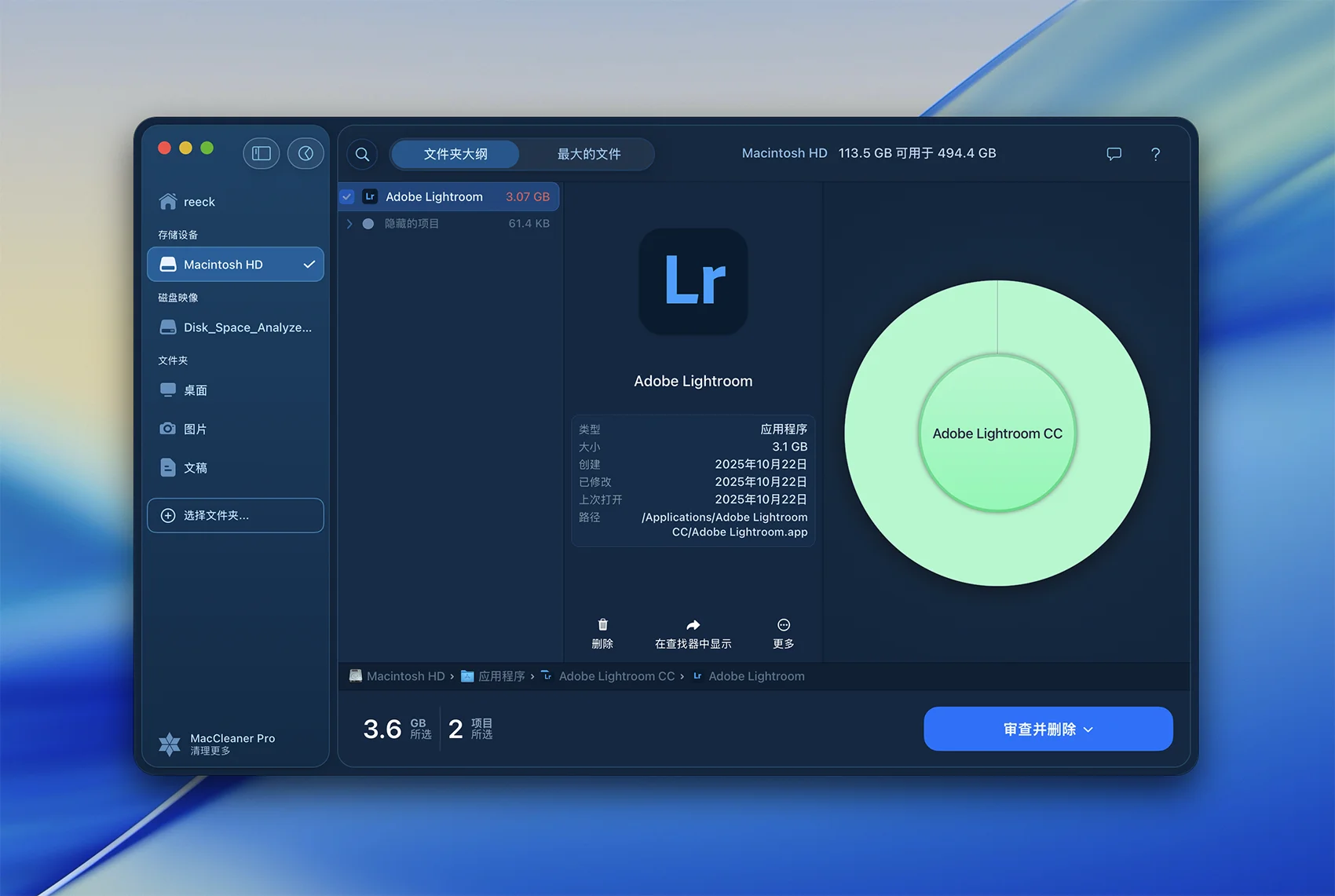Show Adobe Lightroom in Finder
The image size is (1335, 896).
pos(693,633)
